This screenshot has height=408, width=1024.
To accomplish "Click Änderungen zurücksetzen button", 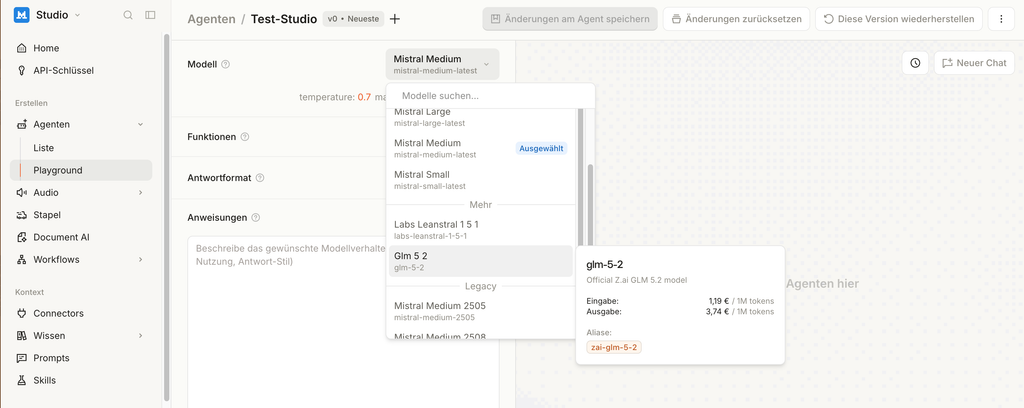I will pos(736,19).
